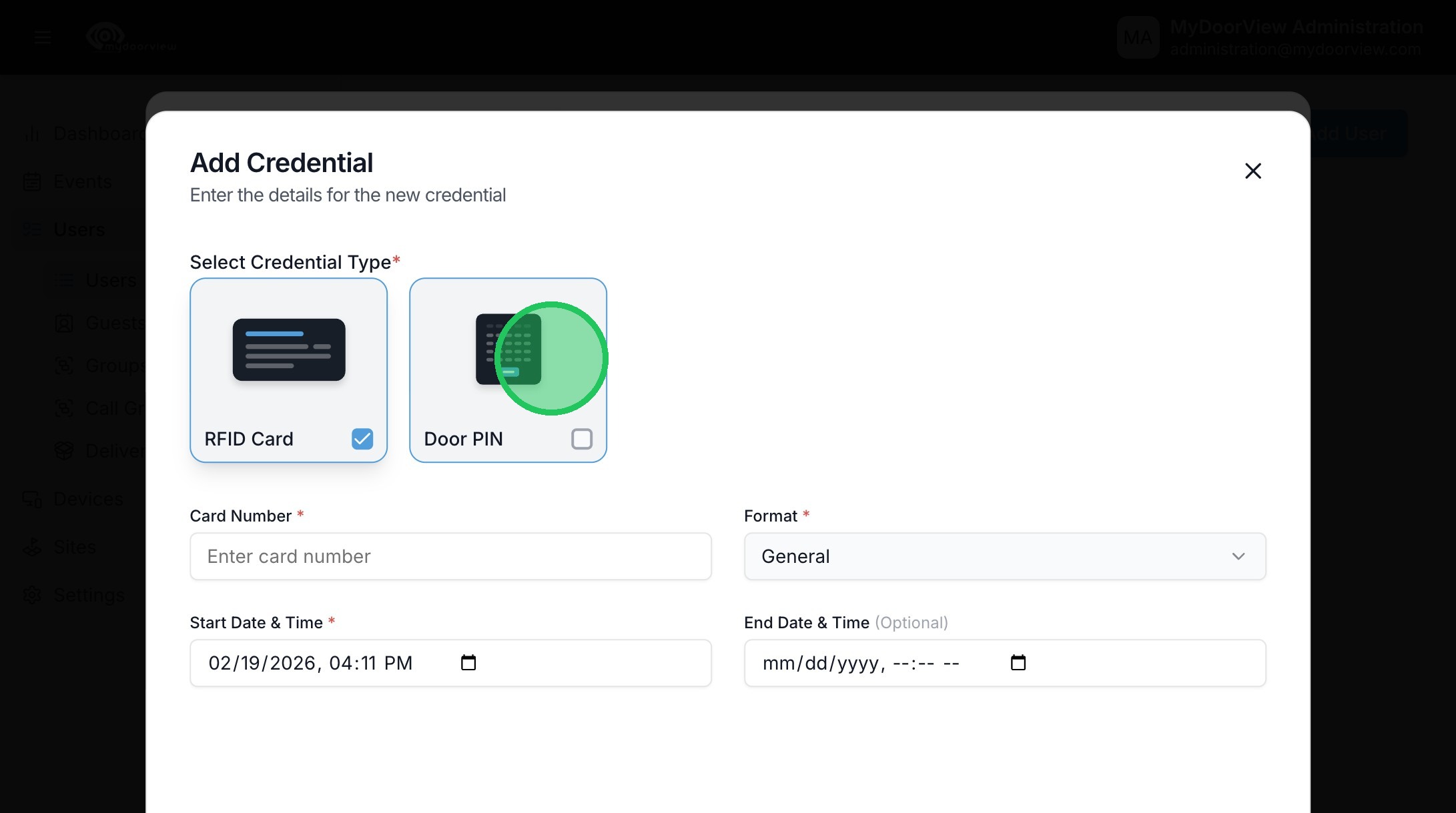1456x813 pixels.
Task: Open Start Date calendar picker icon
Action: pyautogui.click(x=468, y=662)
